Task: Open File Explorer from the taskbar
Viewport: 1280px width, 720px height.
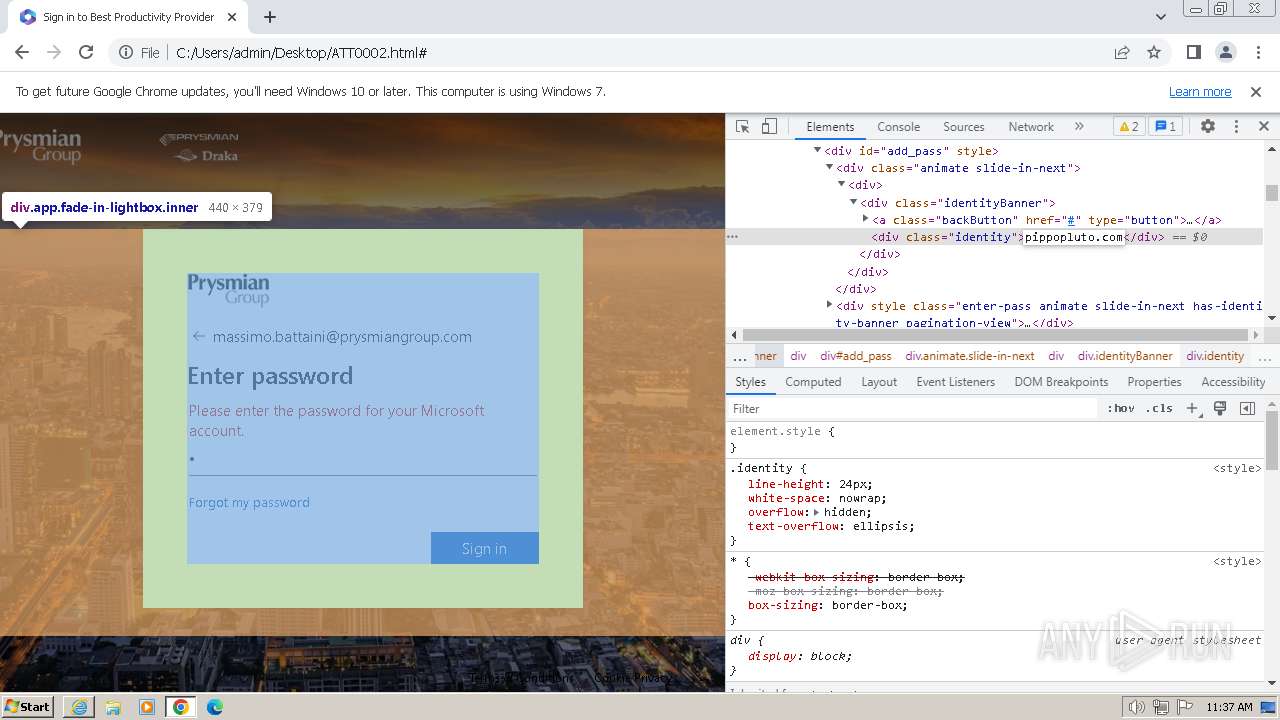Action: (x=113, y=707)
